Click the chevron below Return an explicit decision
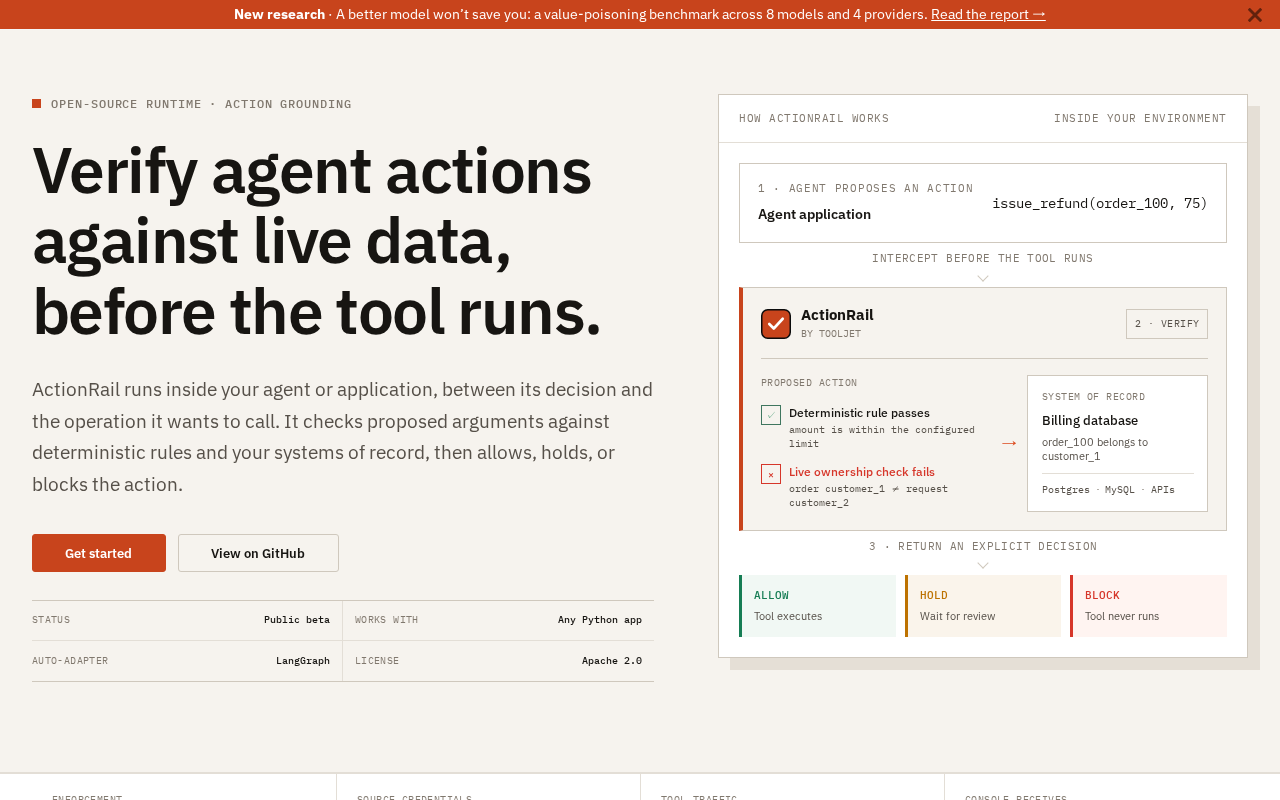The image size is (1280, 800). point(983,565)
